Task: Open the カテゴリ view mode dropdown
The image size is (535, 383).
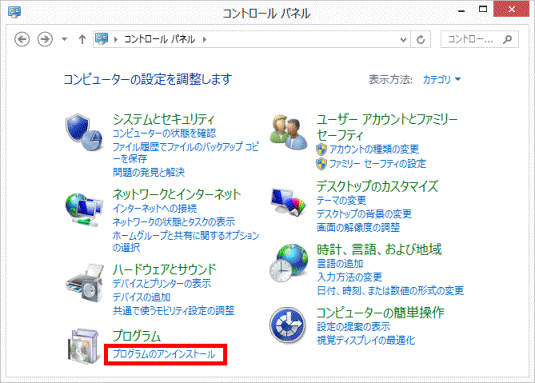Action: (x=442, y=79)
